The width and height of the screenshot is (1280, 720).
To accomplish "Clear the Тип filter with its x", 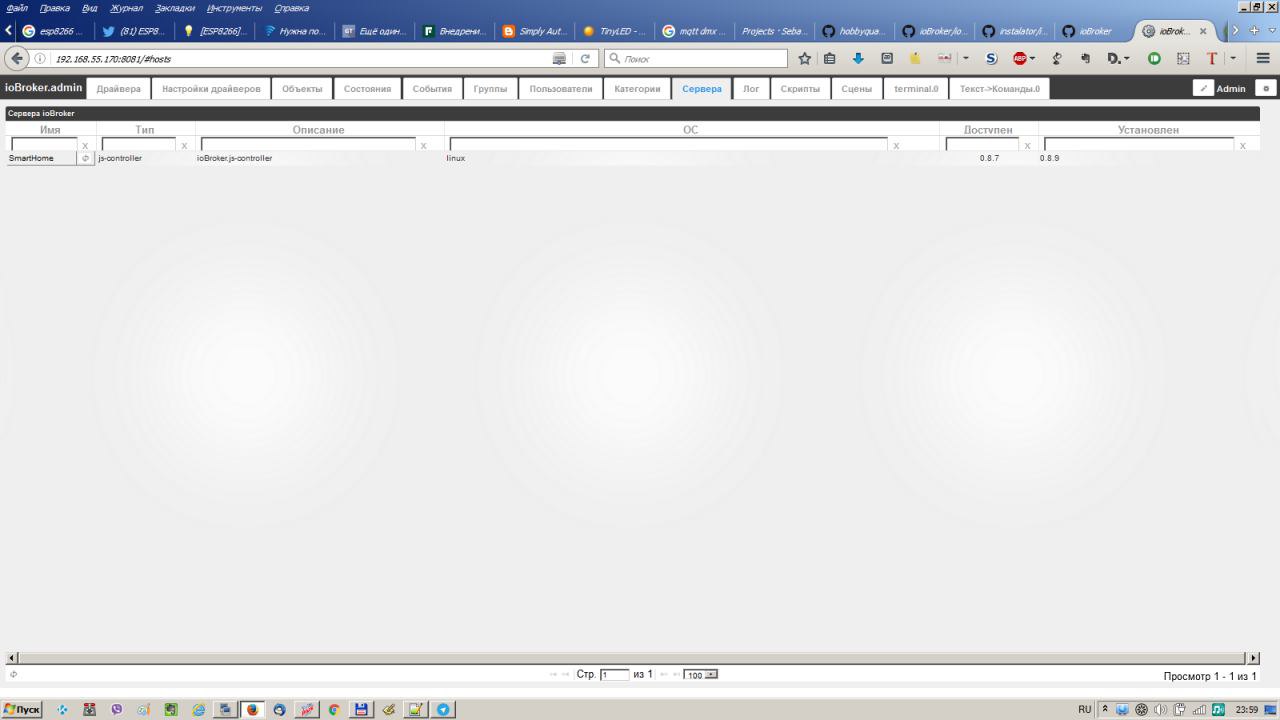I will click(x=184, y=146).
